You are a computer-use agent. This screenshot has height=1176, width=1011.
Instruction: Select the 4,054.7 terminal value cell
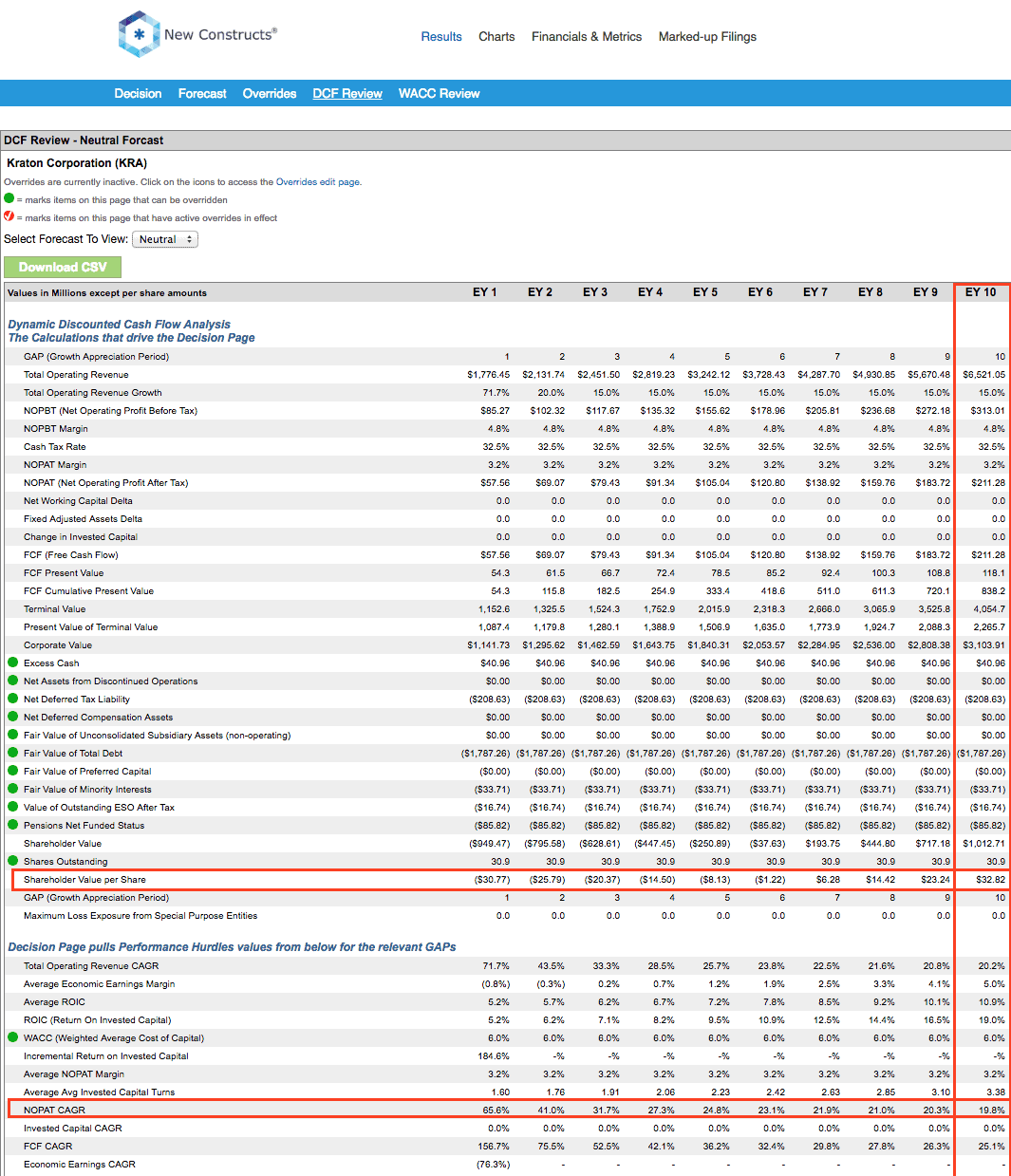tap(989, 609)
